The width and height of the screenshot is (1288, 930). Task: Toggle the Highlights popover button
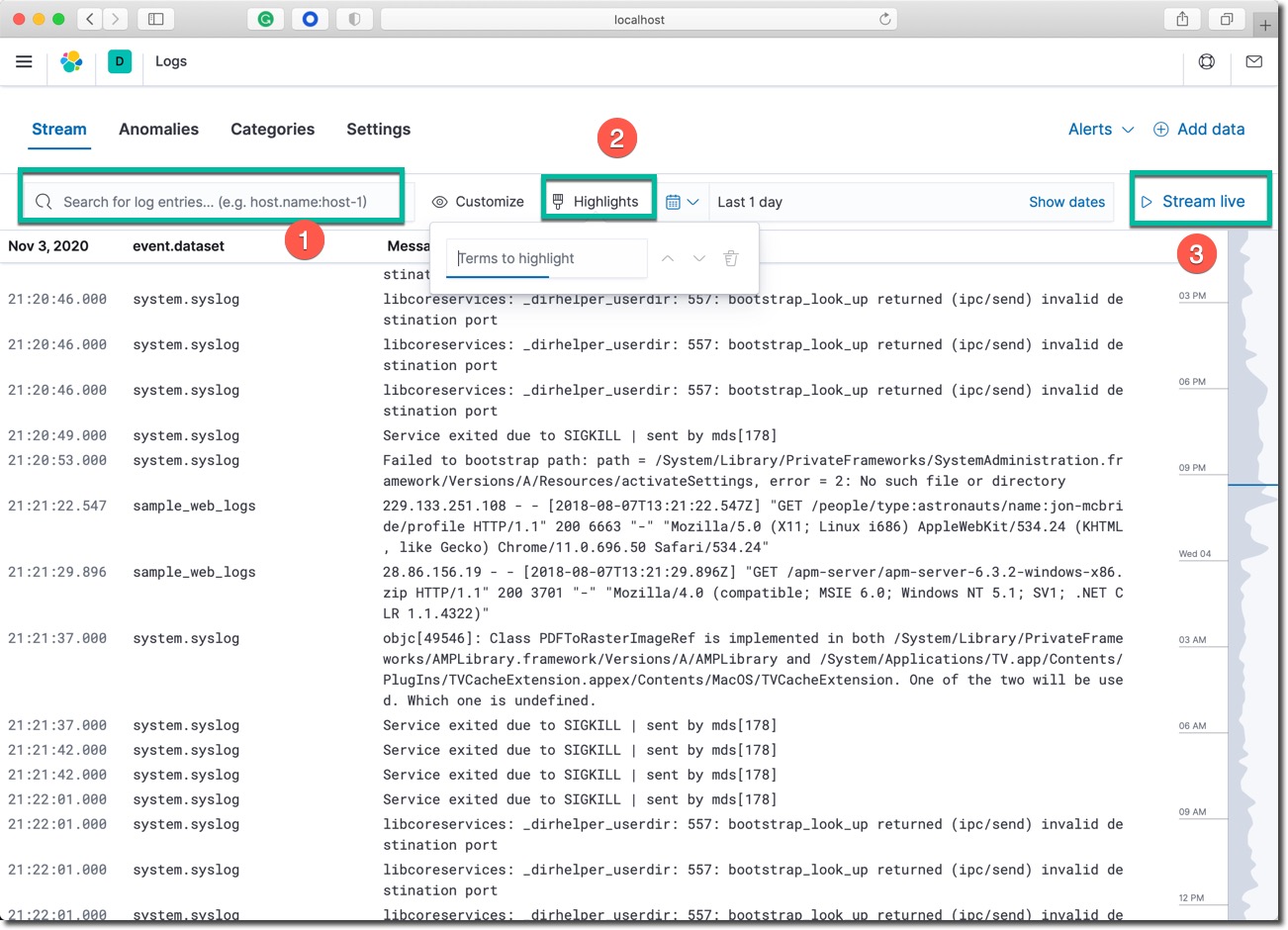[x=597, y=202]
